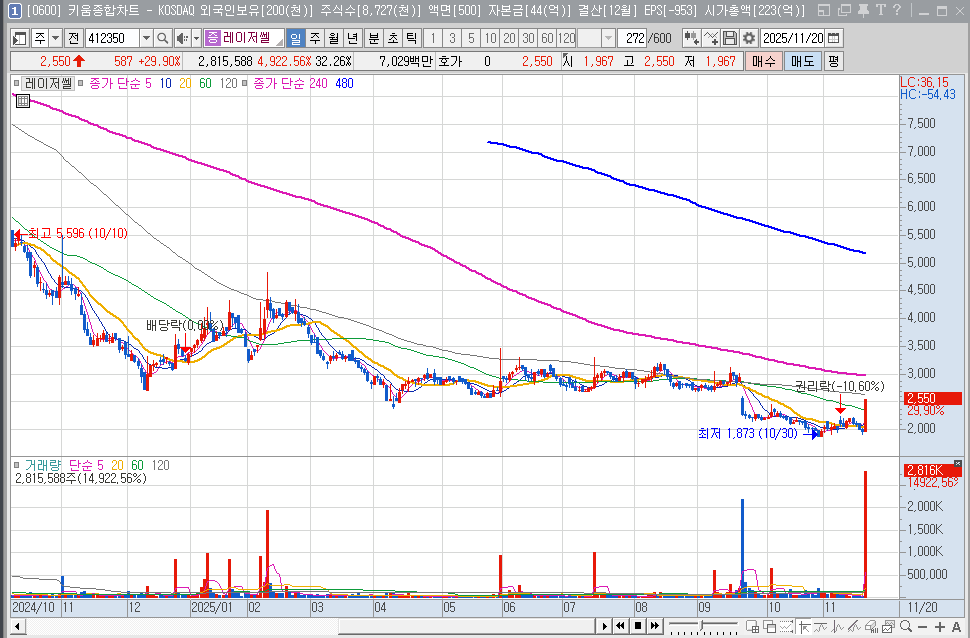Open the 주 type dropdown arrow

point(55,38)
